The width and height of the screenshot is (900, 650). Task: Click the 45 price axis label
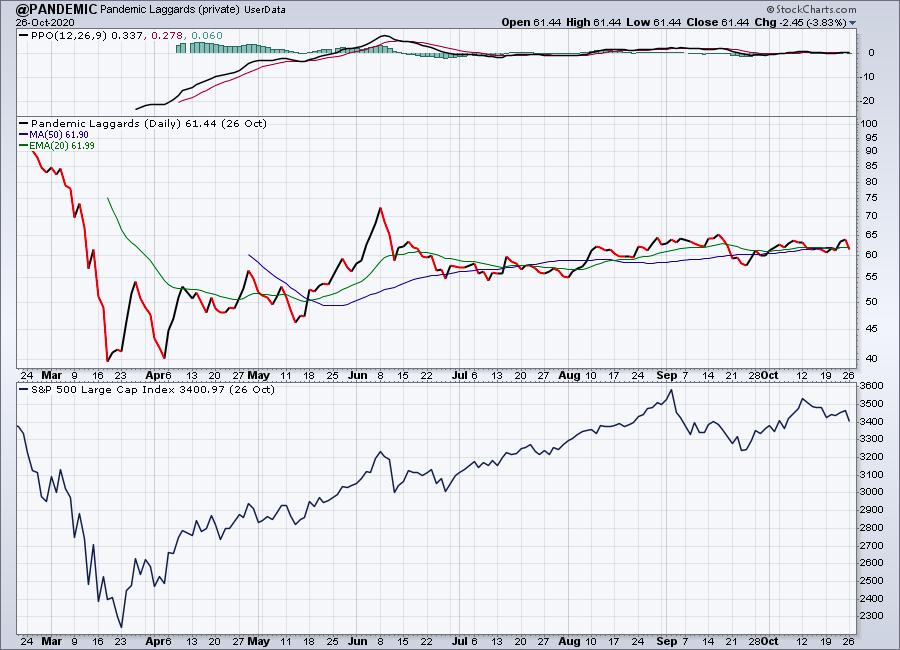pyautogui.click(x=871, y=329)
